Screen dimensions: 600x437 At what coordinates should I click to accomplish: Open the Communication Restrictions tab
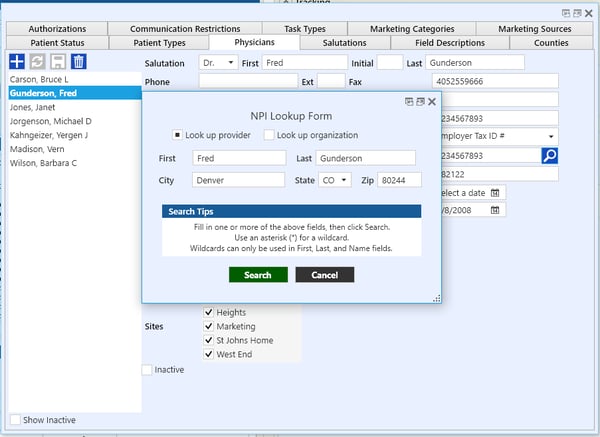point(185,29)
